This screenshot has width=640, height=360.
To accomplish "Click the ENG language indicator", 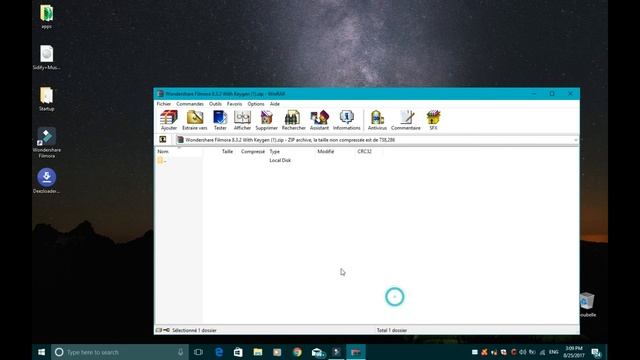I will 553,352.
